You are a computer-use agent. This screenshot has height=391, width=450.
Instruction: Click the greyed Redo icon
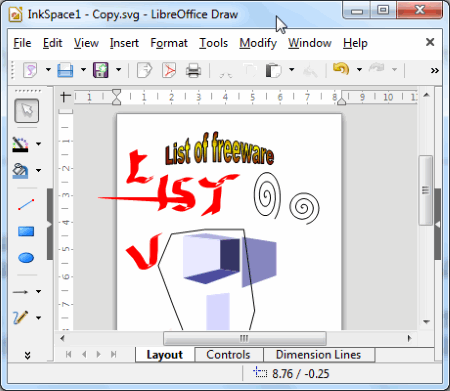tap(377, 69)
